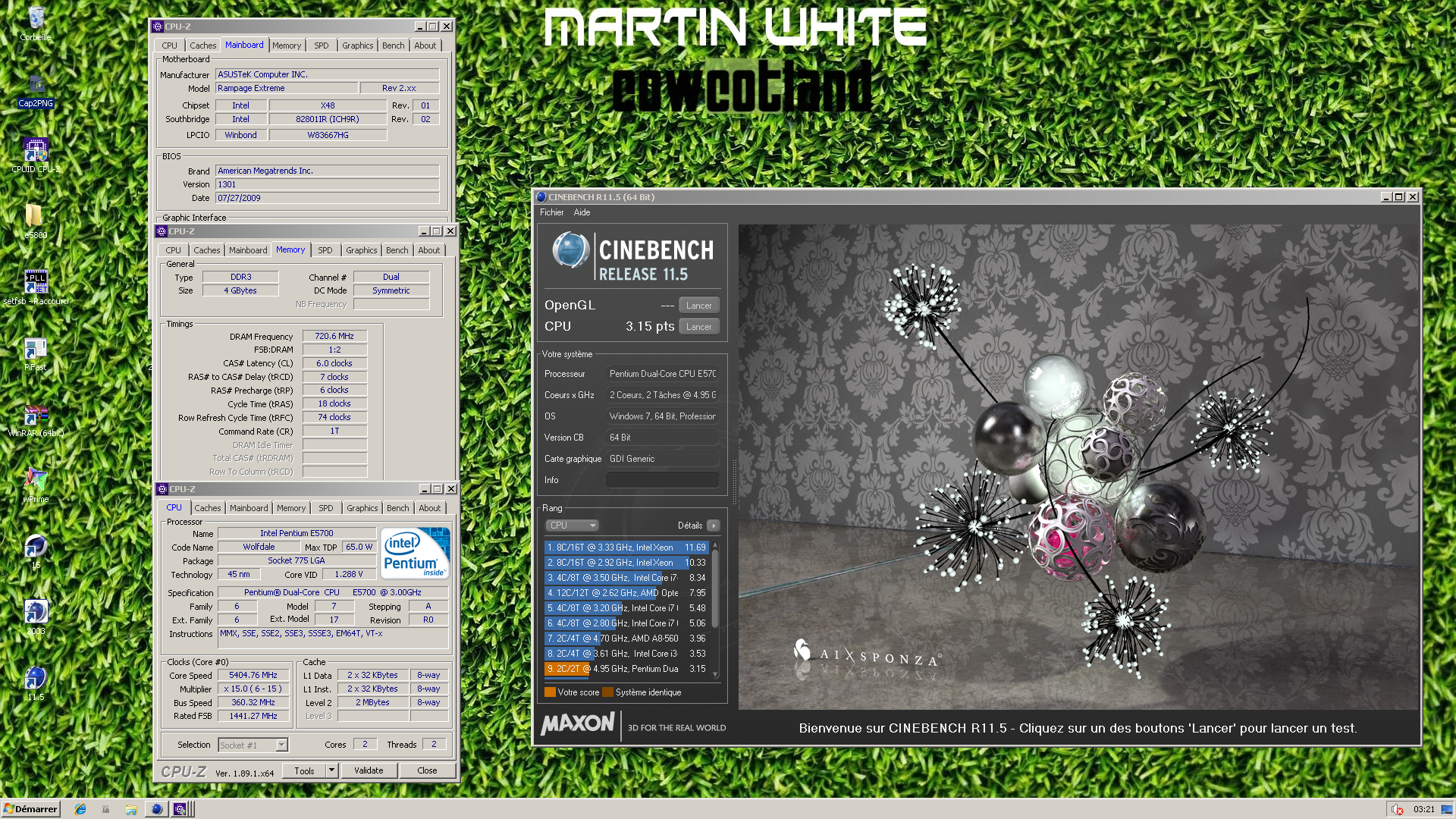Click the Tools button in CPU-Z

pos(304,770)
